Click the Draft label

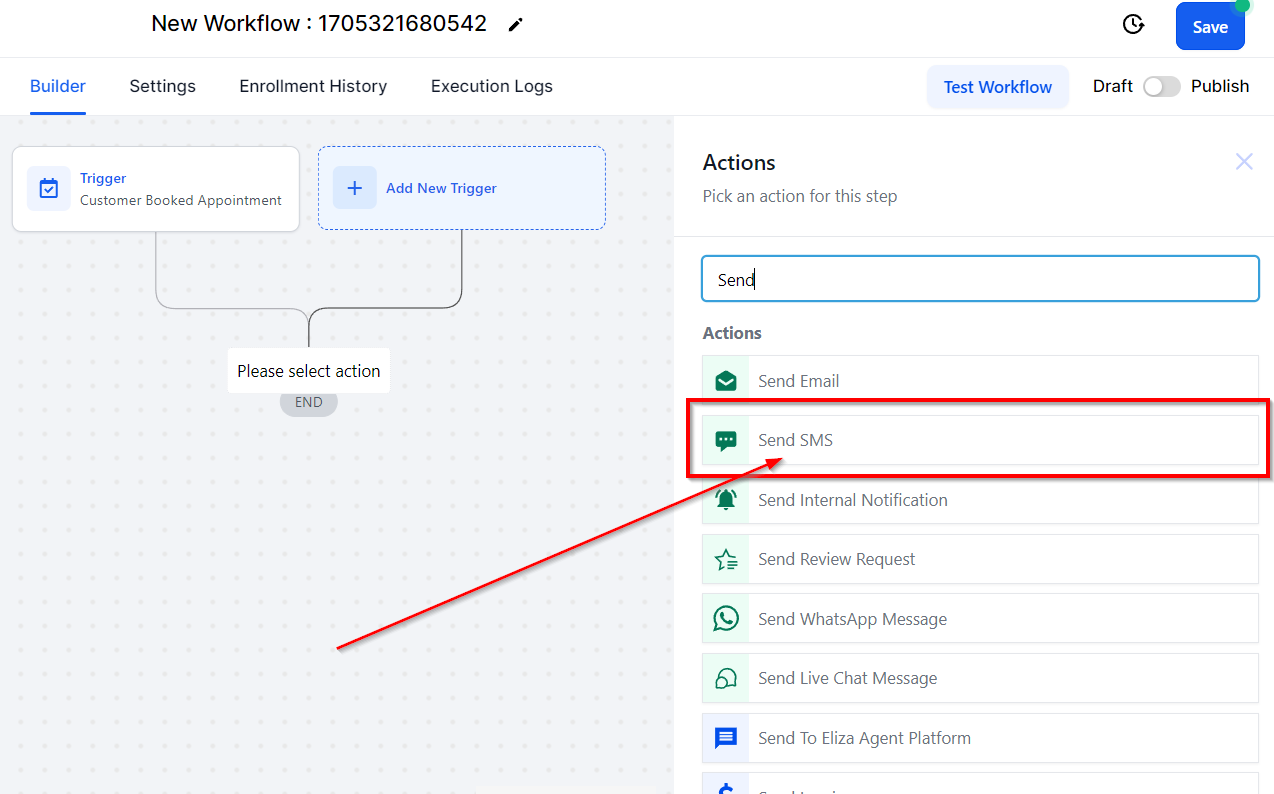point(1113,86)
